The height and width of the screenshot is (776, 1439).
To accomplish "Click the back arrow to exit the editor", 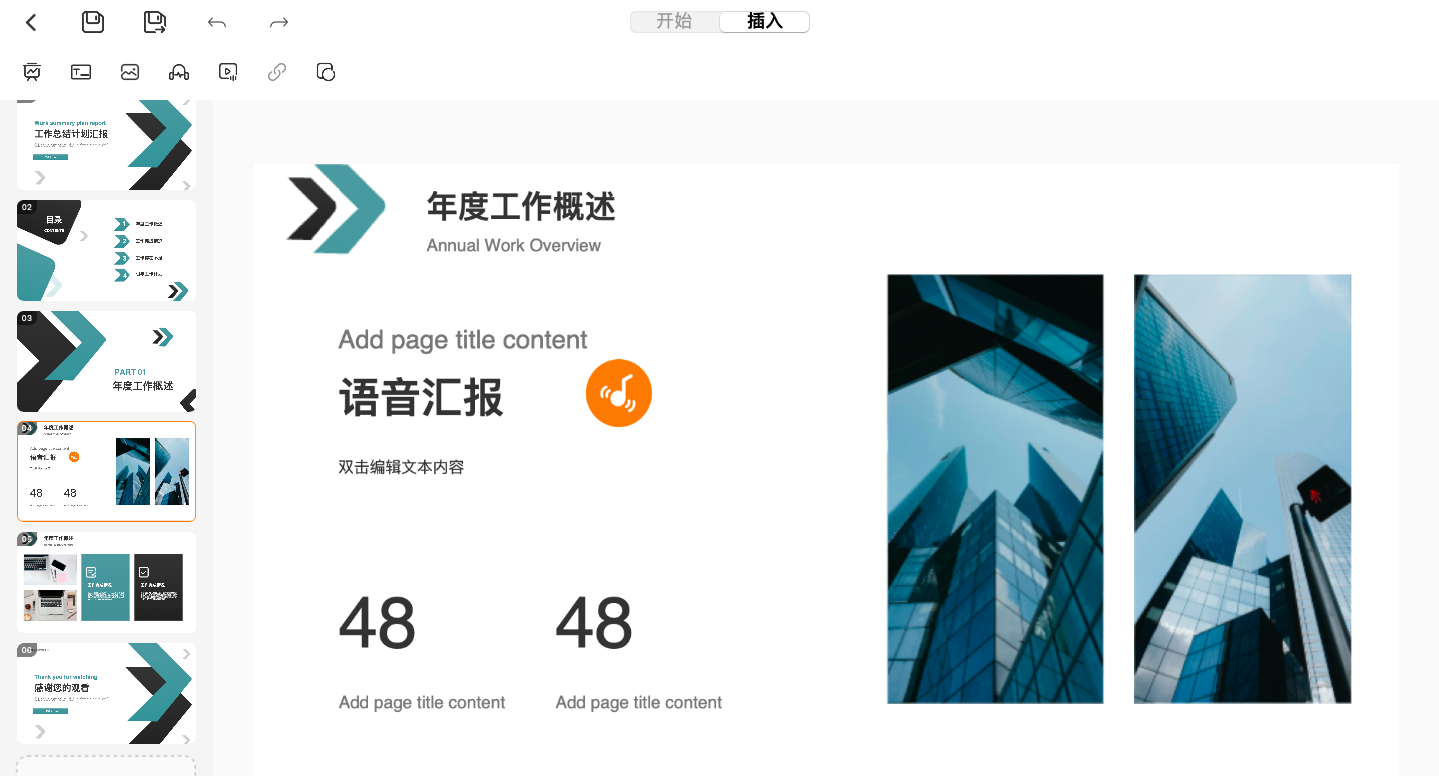I will point(30,21).
